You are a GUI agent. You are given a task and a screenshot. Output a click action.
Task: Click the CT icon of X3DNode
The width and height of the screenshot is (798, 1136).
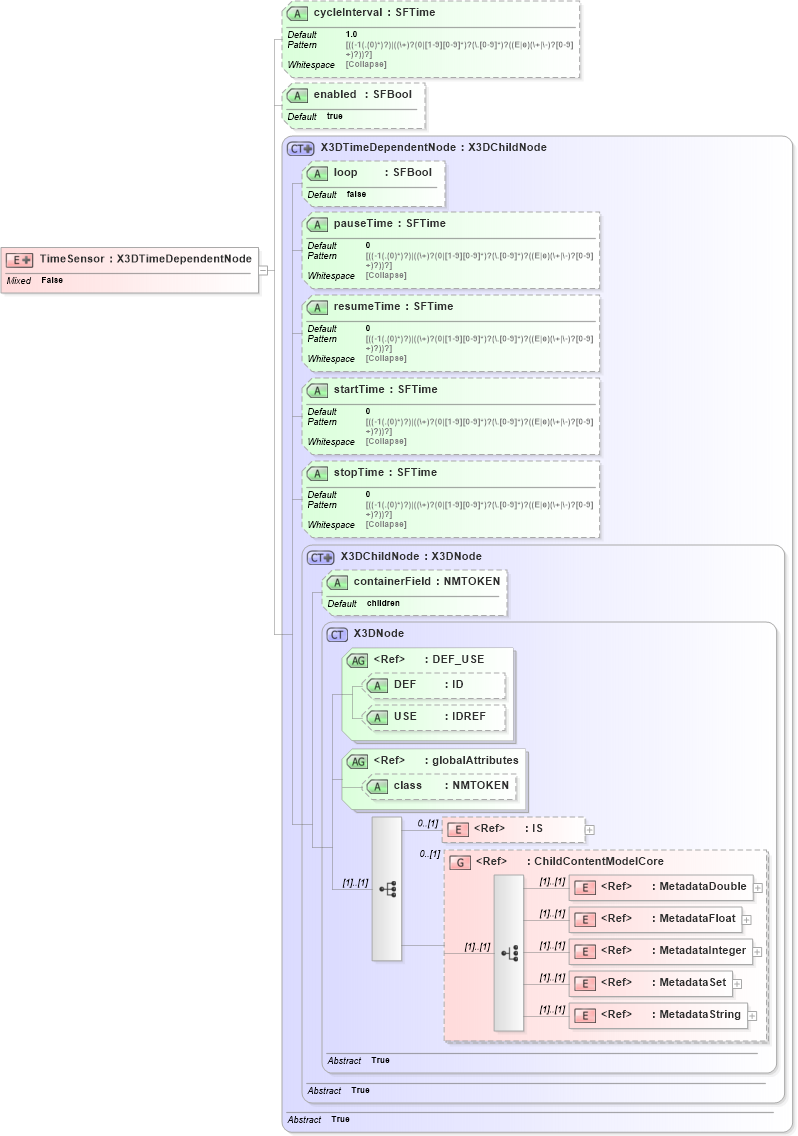338,634
